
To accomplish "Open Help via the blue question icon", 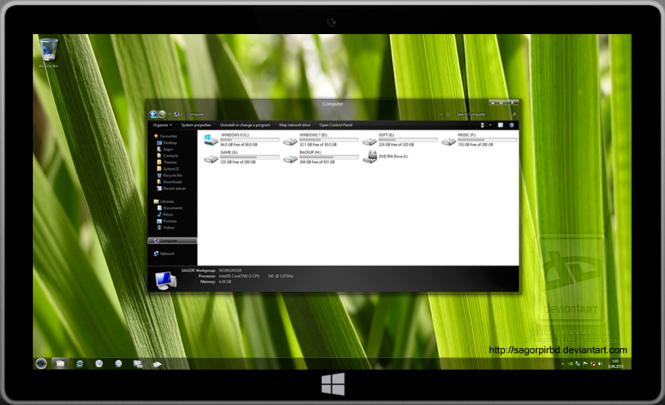I will 511,125.
